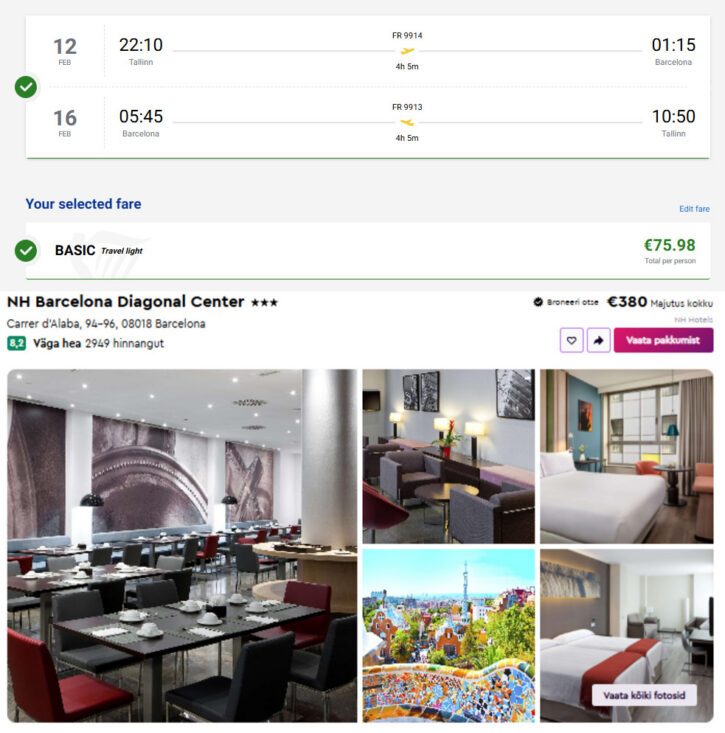Click the Vaata pakkumist button

[x=663, y=340]
